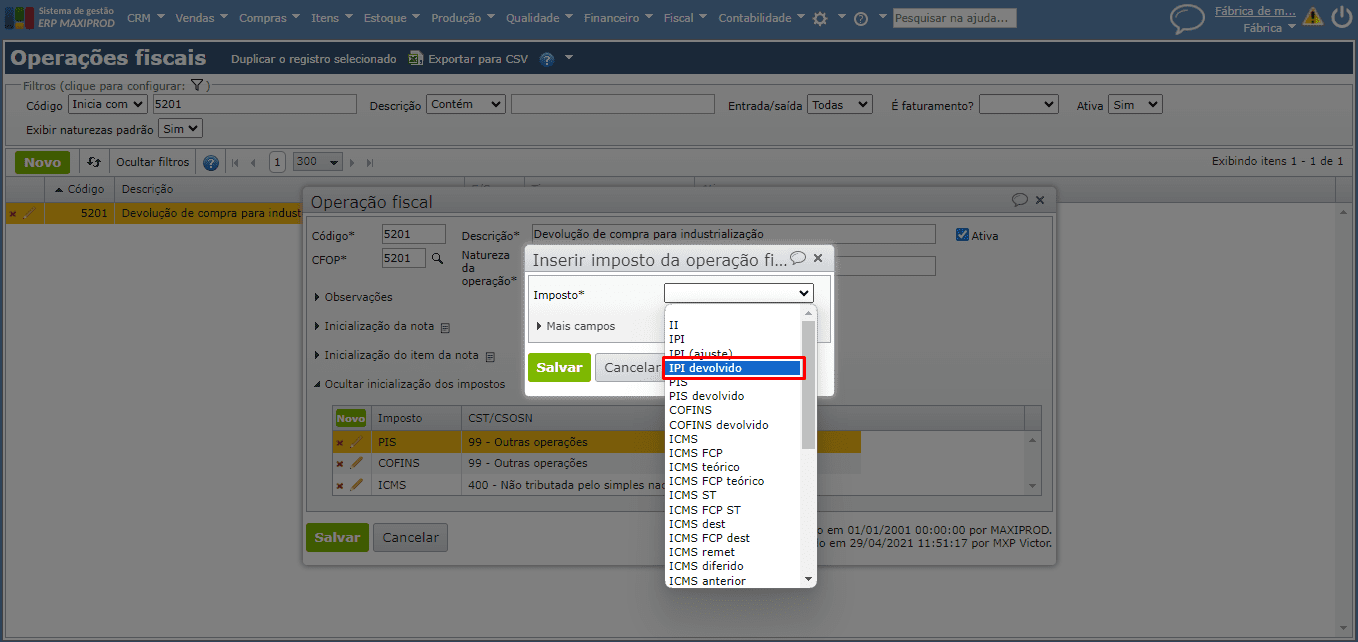Click Duplicar o registro selecionado

point(314,59)
